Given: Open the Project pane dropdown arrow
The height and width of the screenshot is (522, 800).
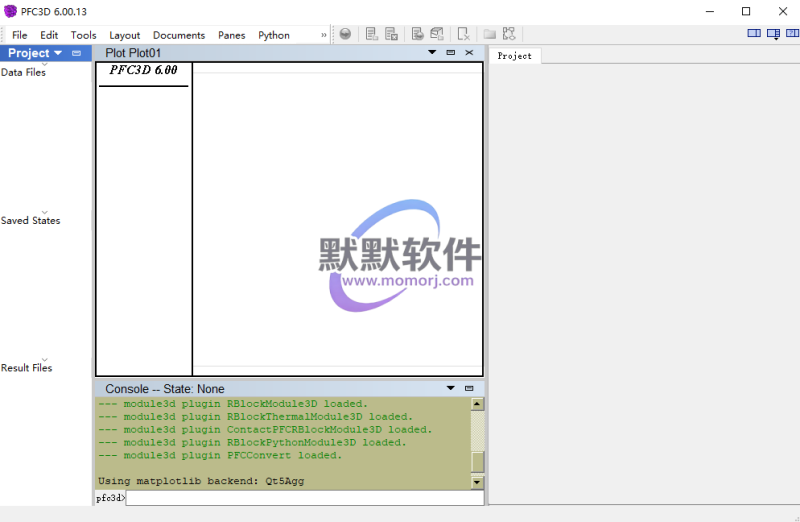Looking at the screenshot, I should coord(58,53).
